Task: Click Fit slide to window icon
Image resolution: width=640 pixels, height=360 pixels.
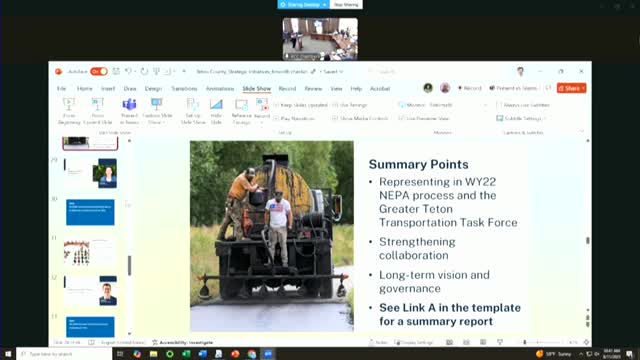Action: [x=587, y=342]
